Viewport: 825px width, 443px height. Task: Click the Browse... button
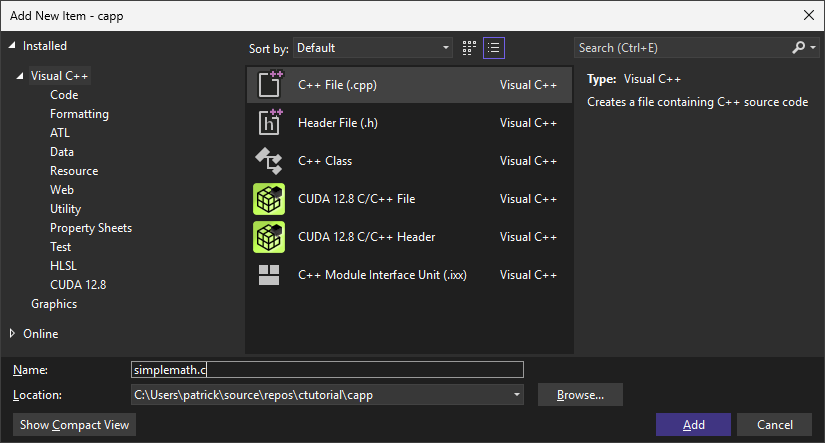pyautogui.click(x=580, y=395)
